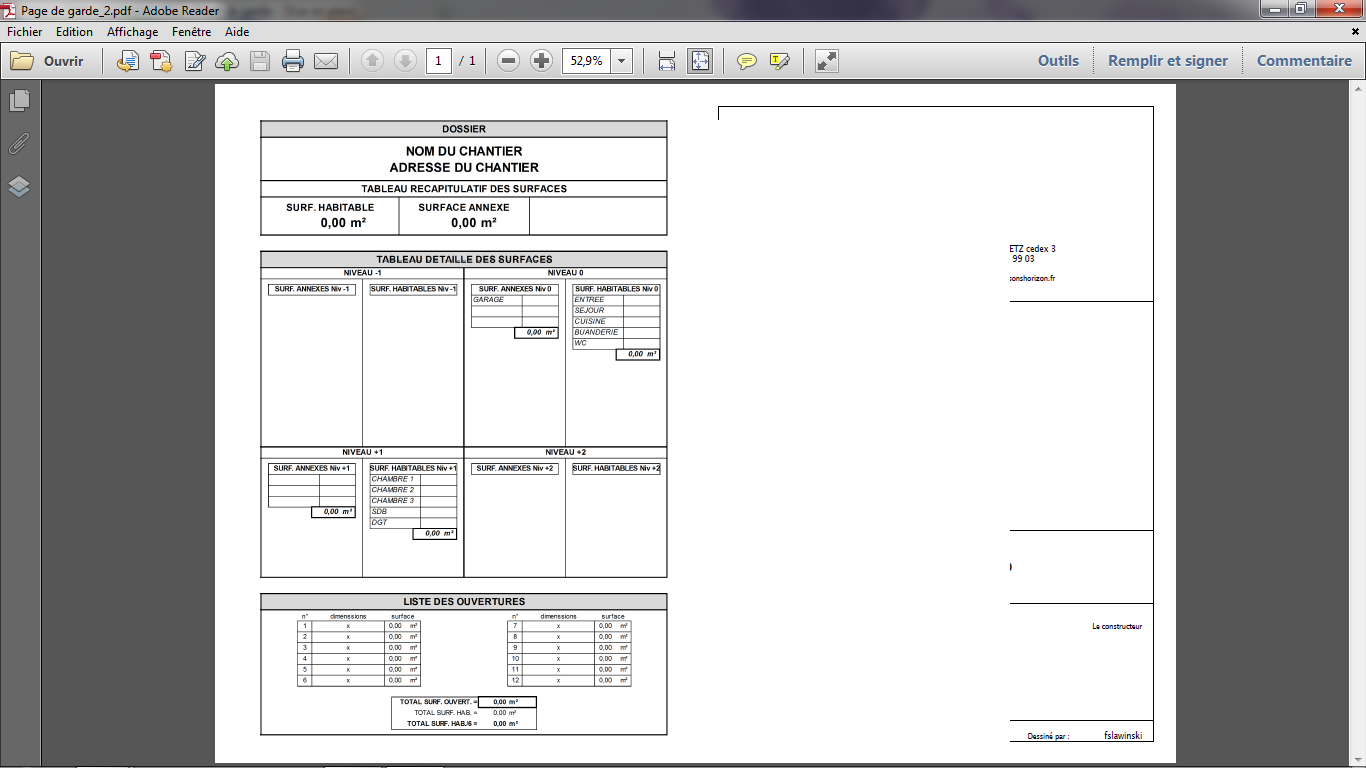1366x768 pixels.
Task: Click the SDB row
Action: click(413, 511)
